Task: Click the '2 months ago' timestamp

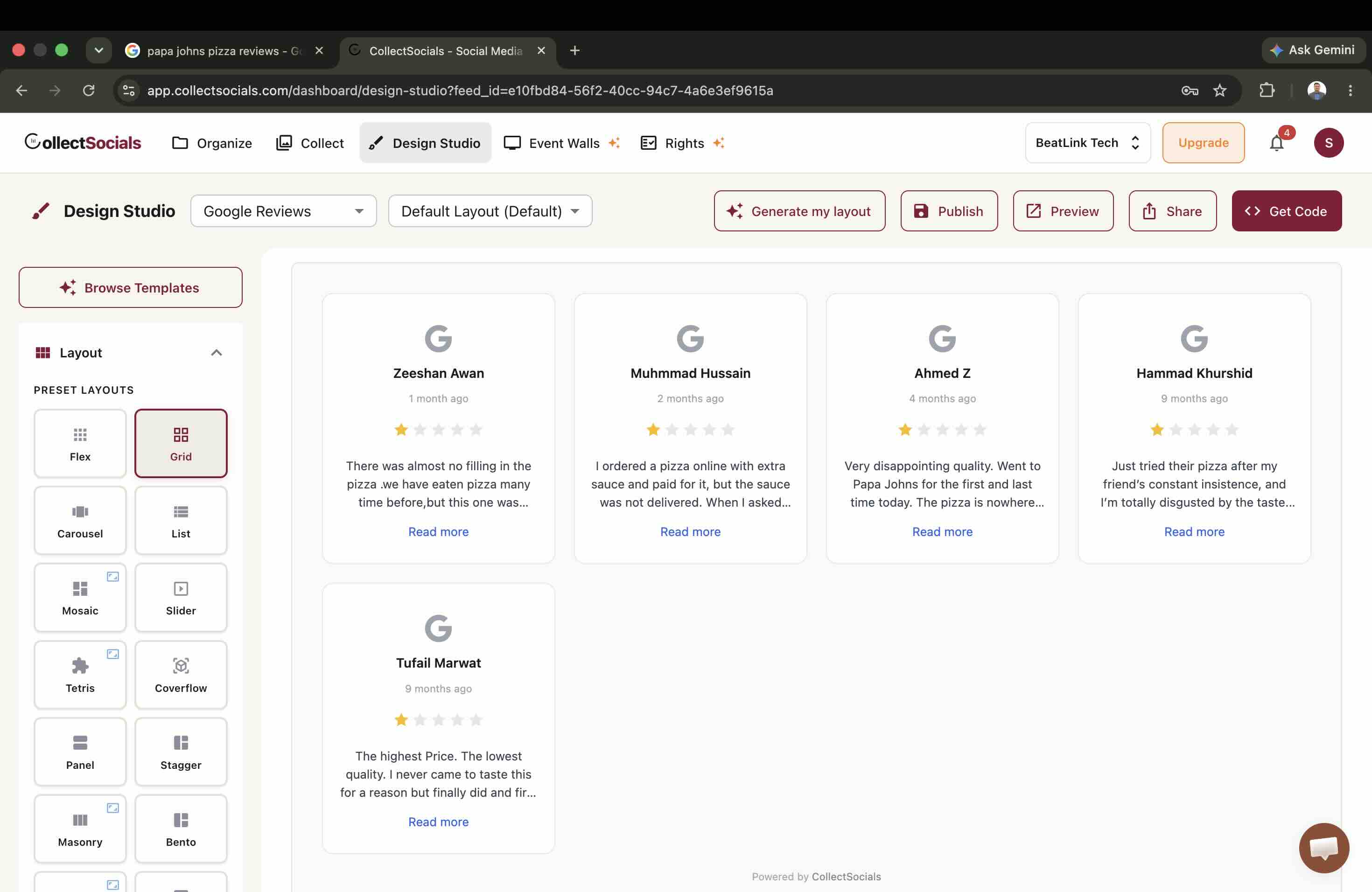Action: coord(690,398)
